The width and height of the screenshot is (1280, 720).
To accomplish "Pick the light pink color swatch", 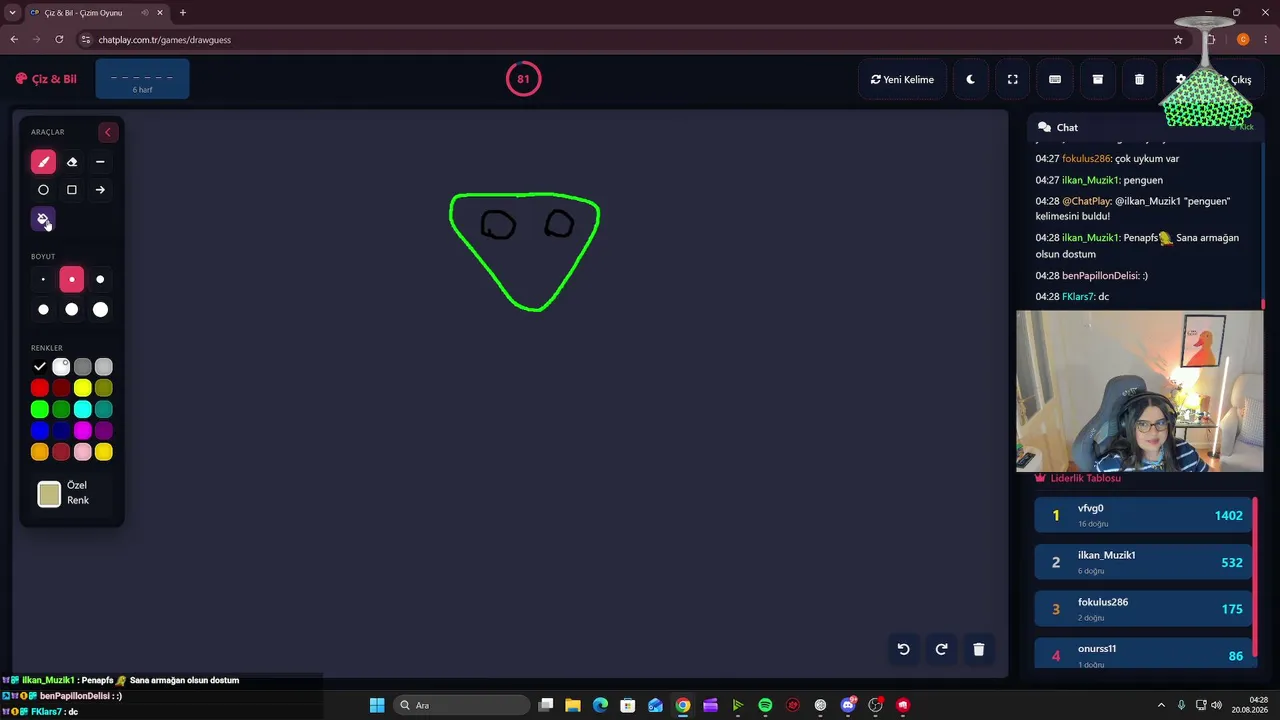I will pos(83,452).
